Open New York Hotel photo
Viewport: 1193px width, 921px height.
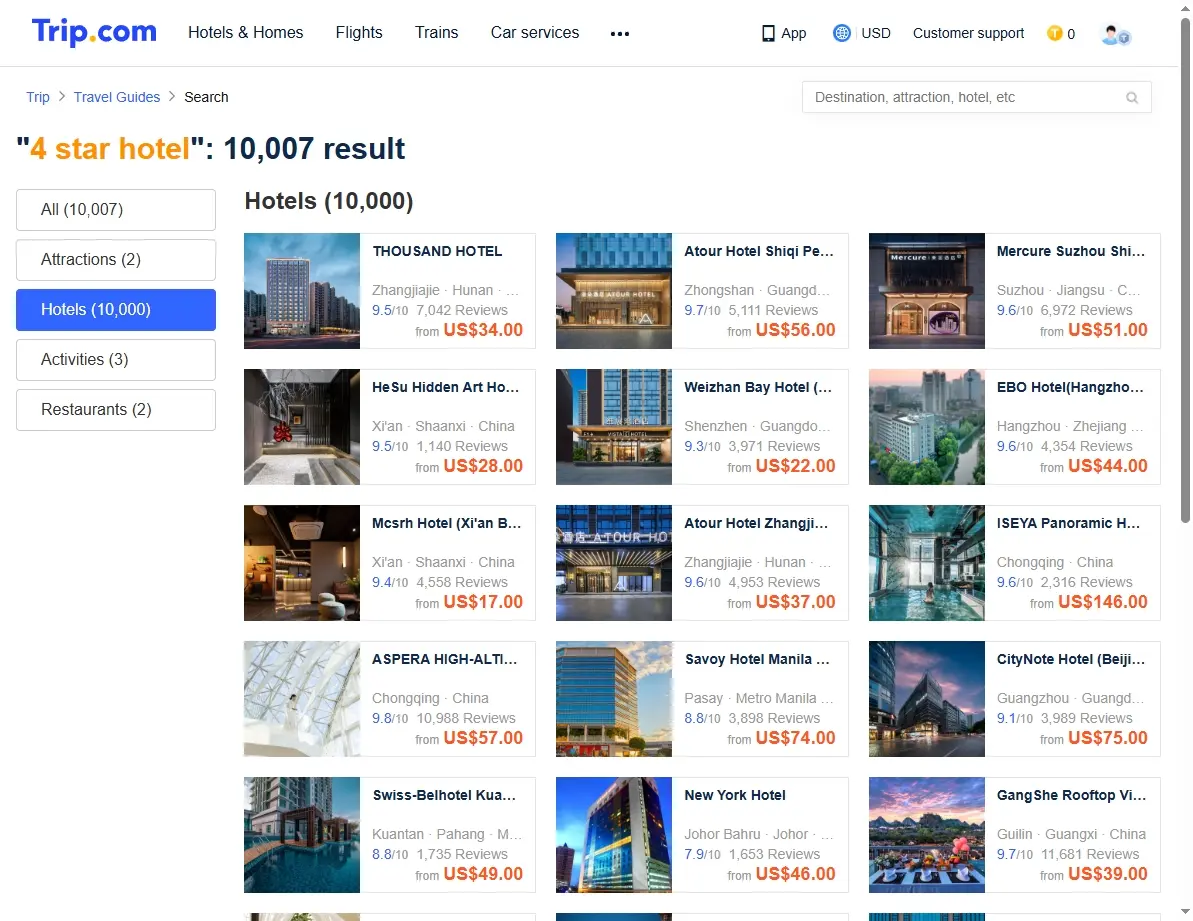(614, 835)
